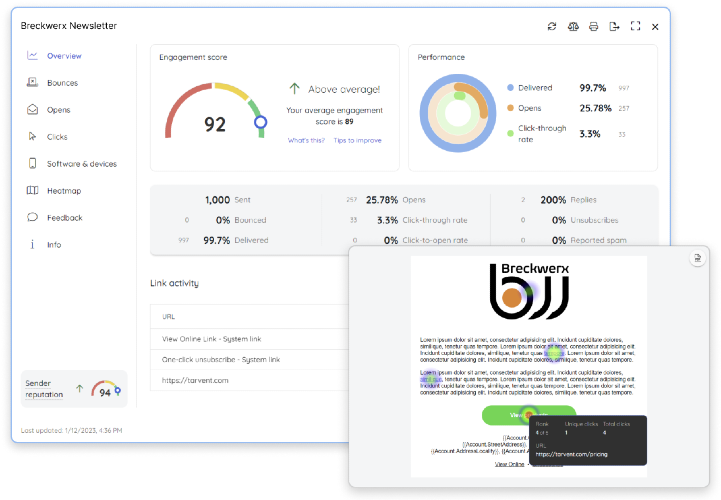This screenshot has height=500, width=721.
Task: Open the compare (balance scale) icon
Action: 573,26
